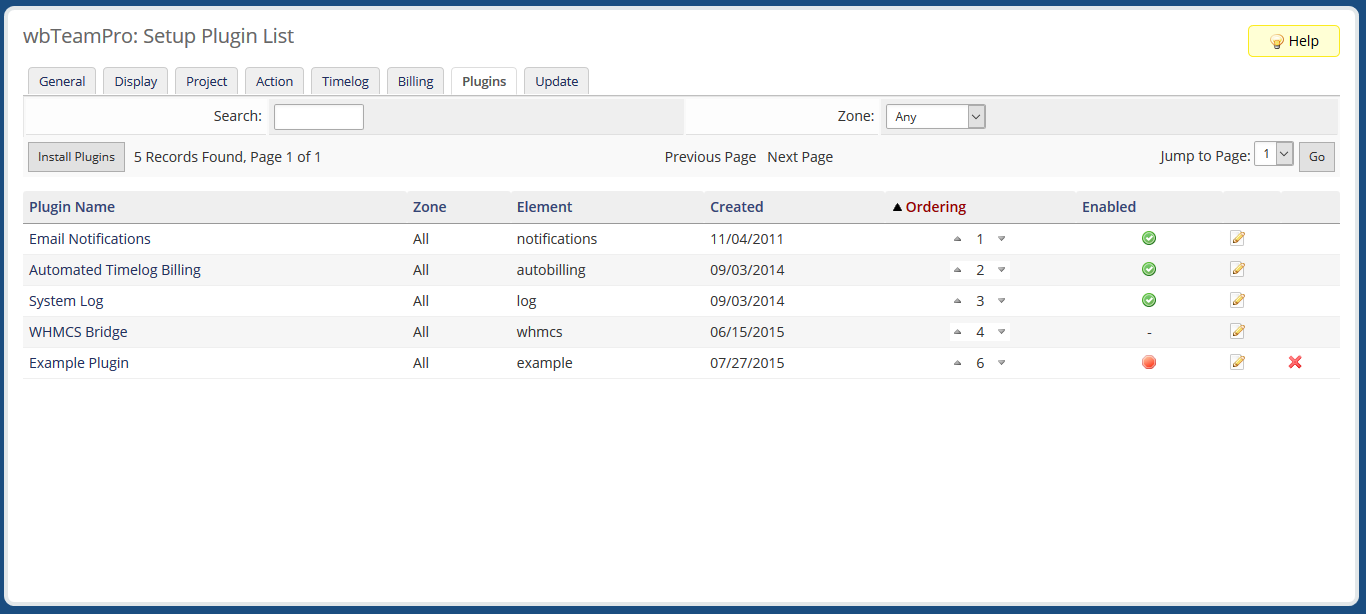Switch to the Billing tab
1366x614 pixels.
point(416,82)
